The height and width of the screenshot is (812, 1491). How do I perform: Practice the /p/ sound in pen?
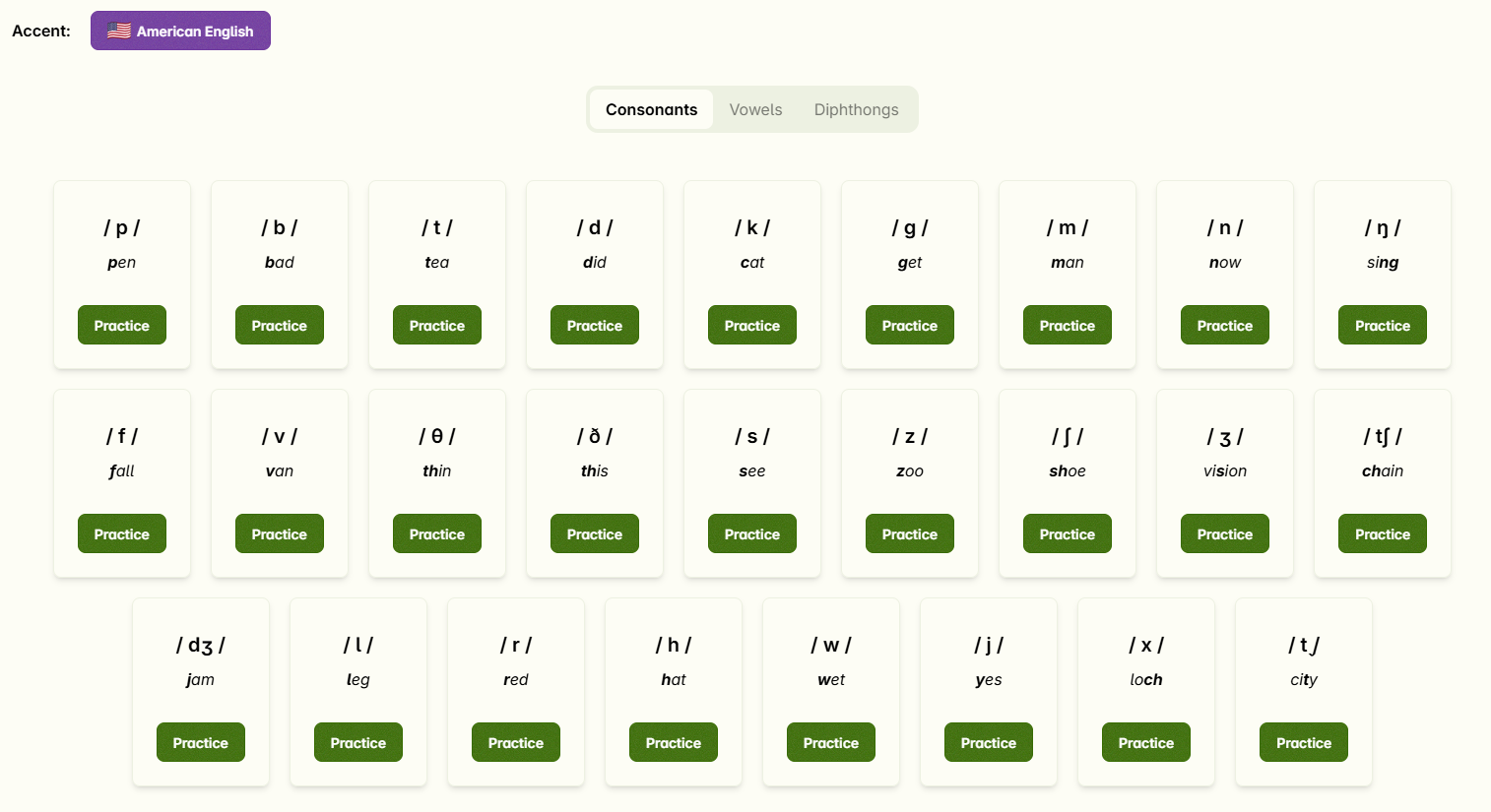tap(122, 325)
